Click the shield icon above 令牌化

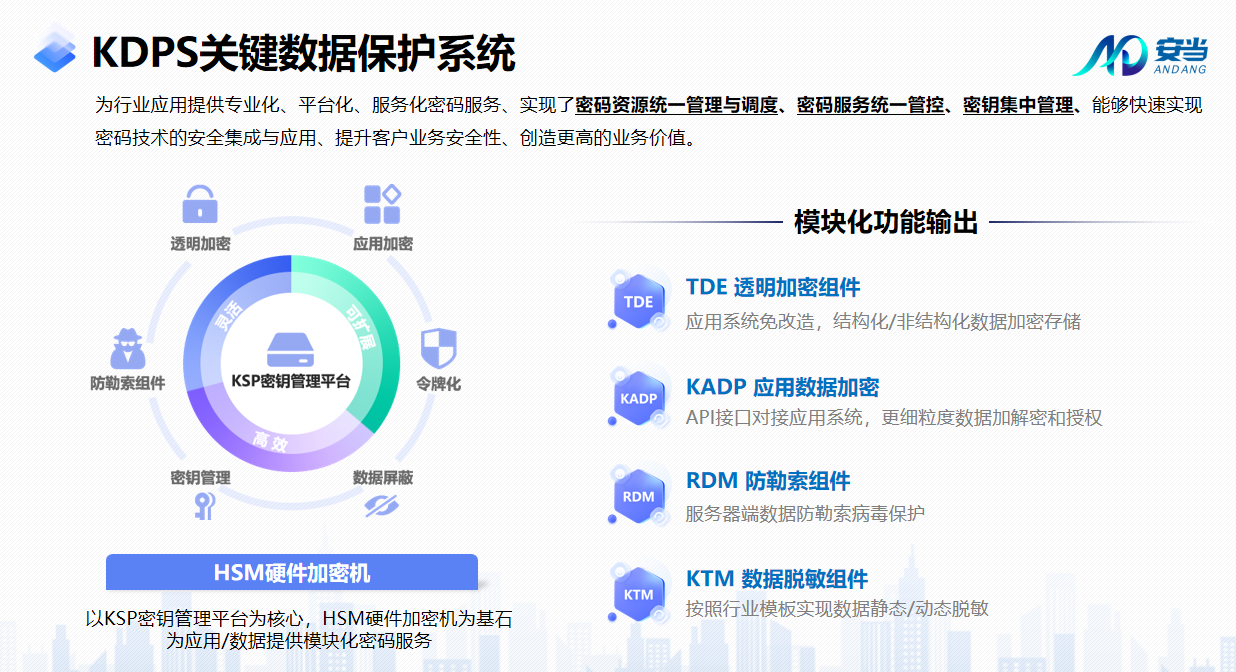click(x=438, y=347)
